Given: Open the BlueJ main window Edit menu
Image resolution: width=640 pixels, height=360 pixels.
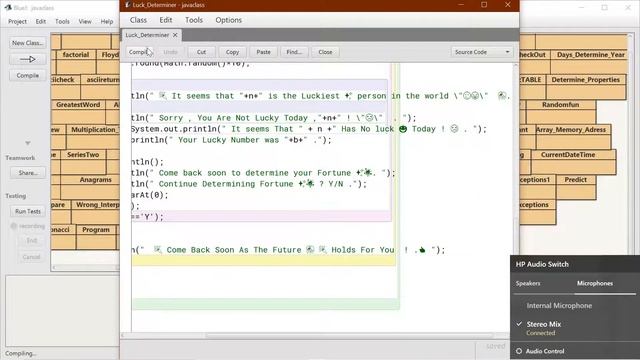Looking at the screenshot, I should point(41,22).
